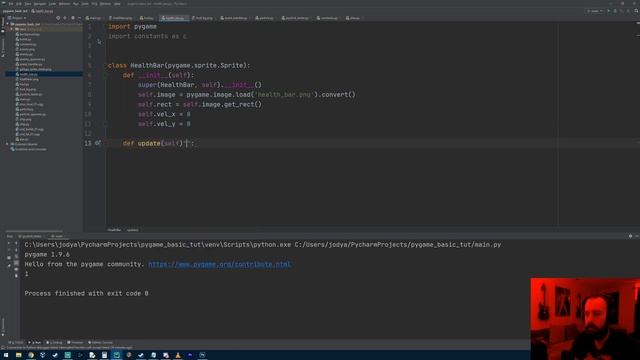This screenshot has width=640, height=360.
Task: Select the pygame_basic tab in Run panel
Action: click(x=30, y=236)
